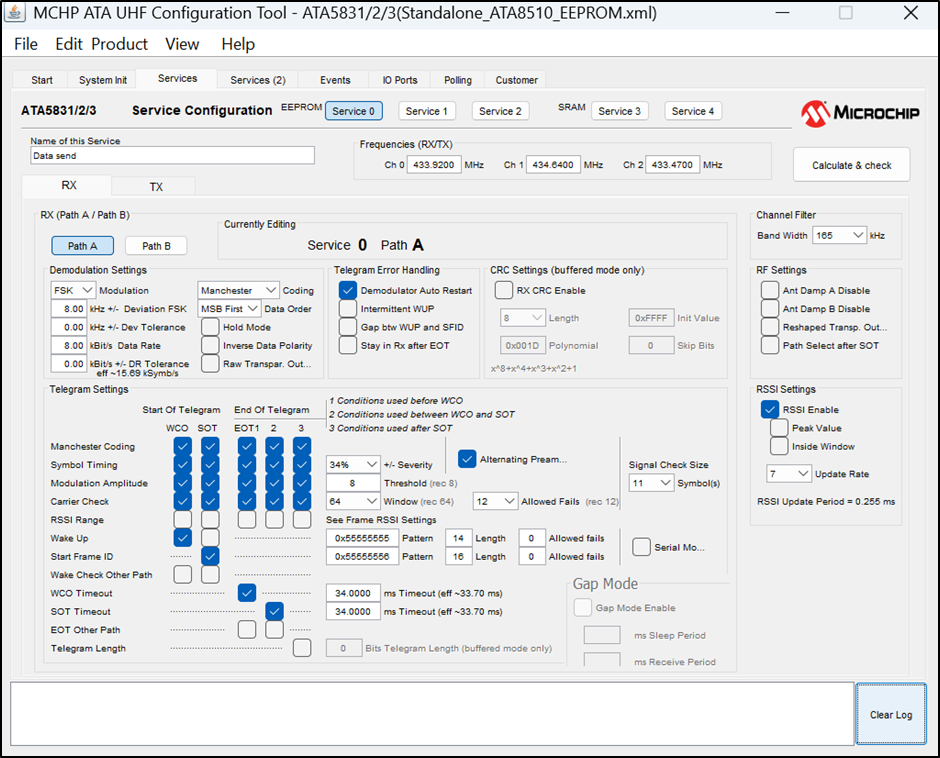The height and width of the screenshot is (758, 940).
Task: Open the File menu
Action: click(26, 44)
